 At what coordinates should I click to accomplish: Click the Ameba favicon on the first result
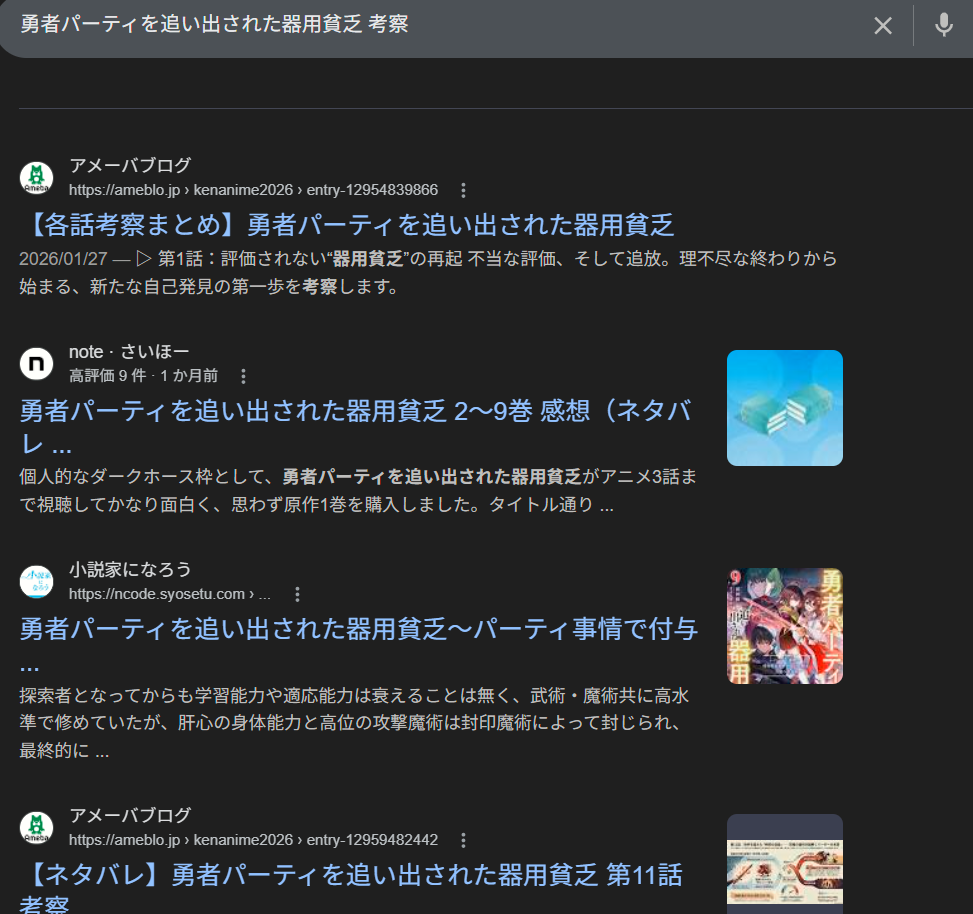pyautogui.click(x=36, y=177)
